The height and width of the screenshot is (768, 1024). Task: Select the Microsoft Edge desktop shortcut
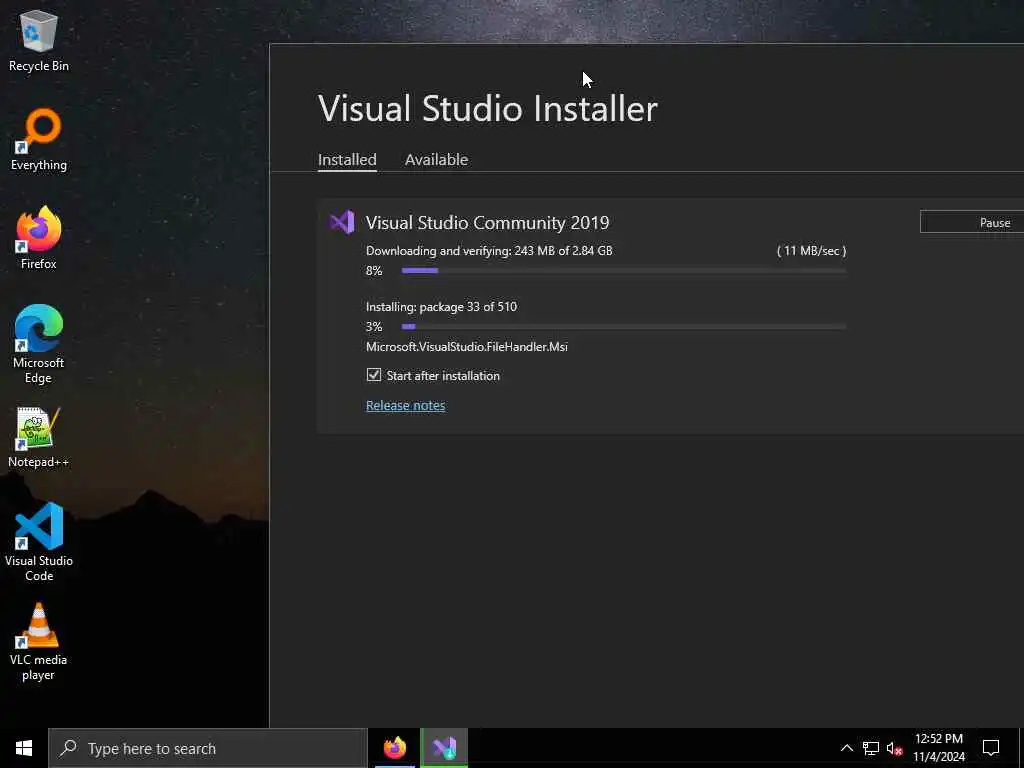pos(39,344)
